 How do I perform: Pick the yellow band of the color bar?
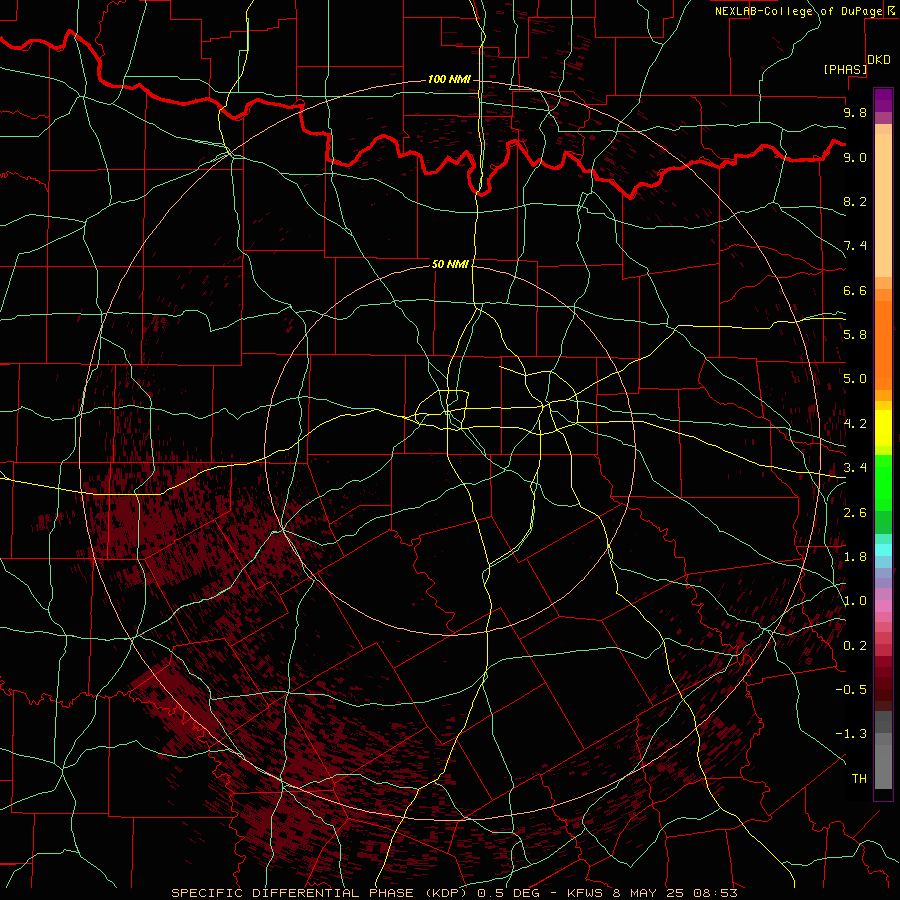883,428
